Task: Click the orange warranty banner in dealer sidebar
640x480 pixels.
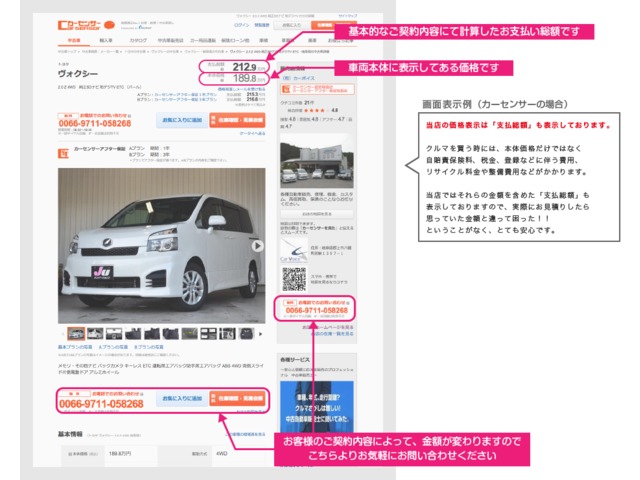Action: 317,89
